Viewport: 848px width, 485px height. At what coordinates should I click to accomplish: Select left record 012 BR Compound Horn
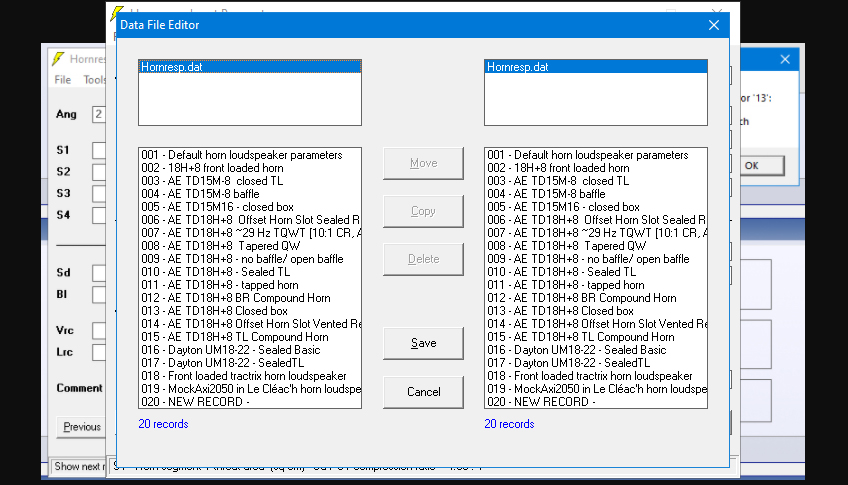250,298
